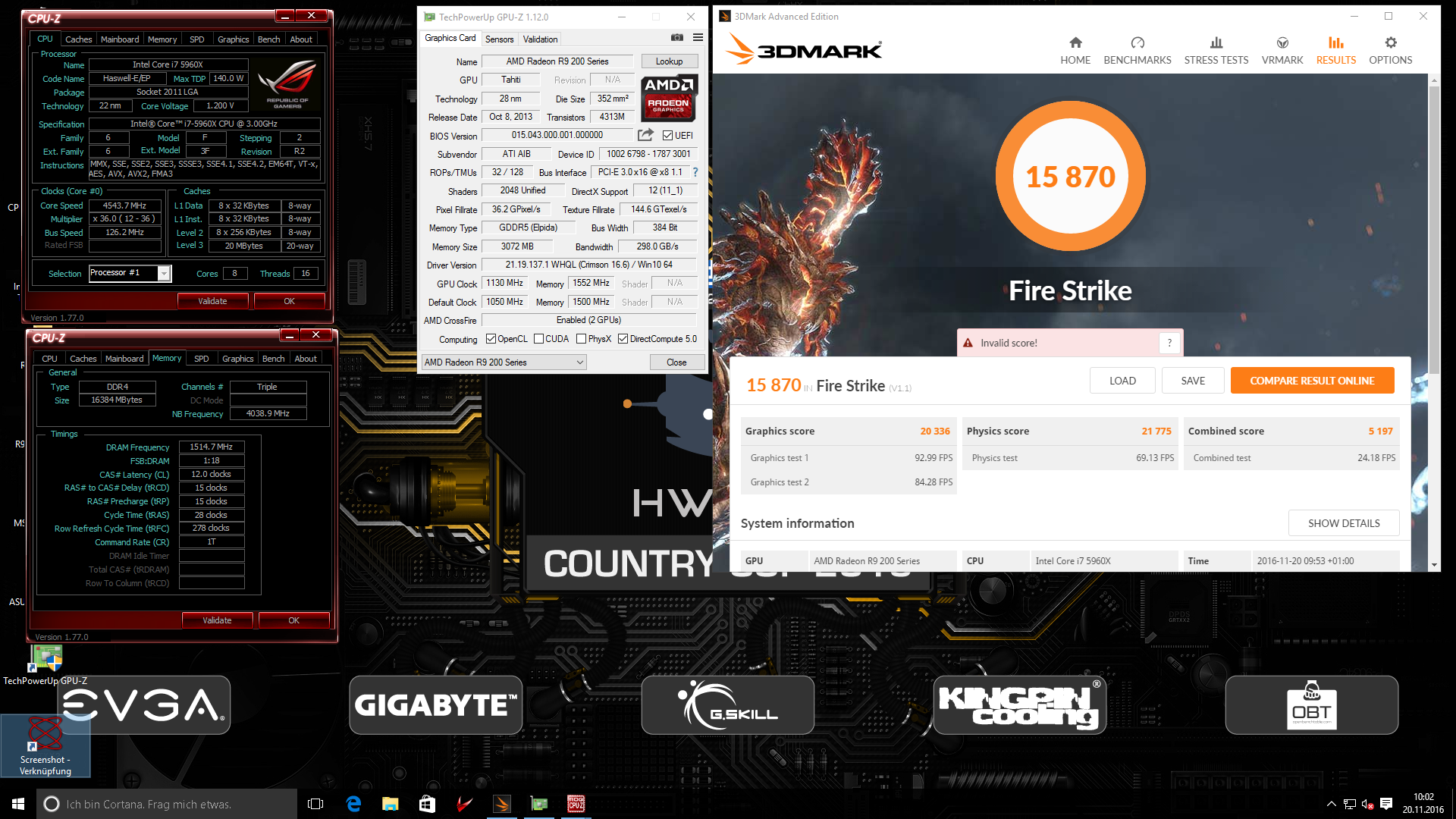1456x819 pixels.
Task: Open the Windows Start menu
Action: click(18, 804)
